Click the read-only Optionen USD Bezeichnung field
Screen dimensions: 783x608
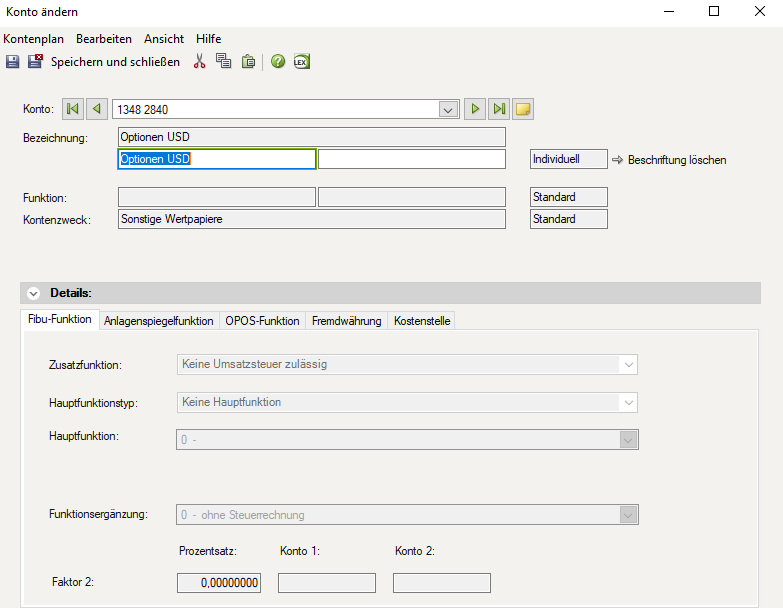[x=312, y=137]
